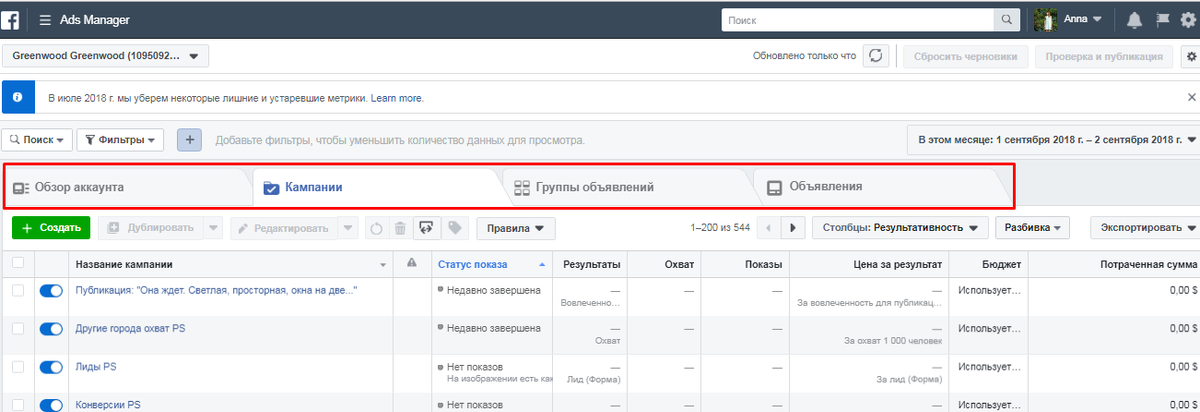Click the add filters text field

(400, 140)
